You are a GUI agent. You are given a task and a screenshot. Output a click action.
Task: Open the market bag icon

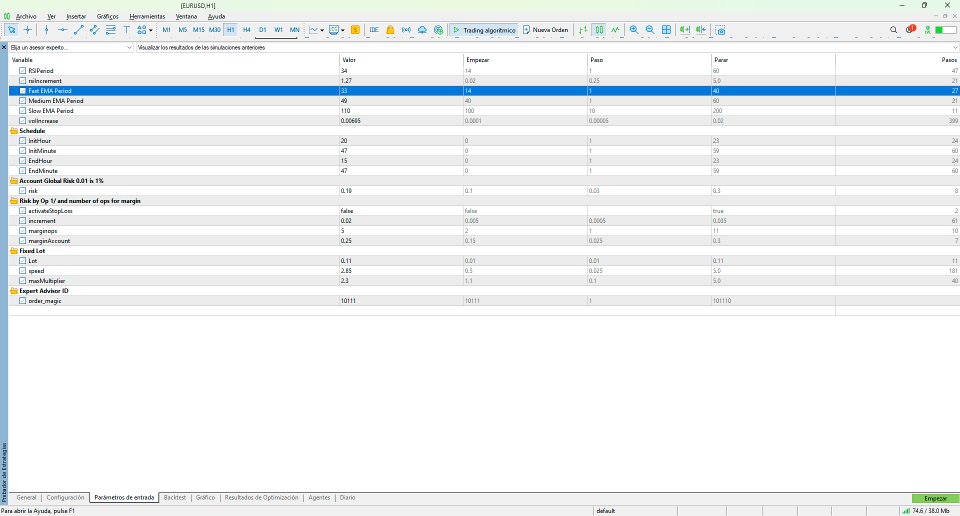tap(390, 29)
